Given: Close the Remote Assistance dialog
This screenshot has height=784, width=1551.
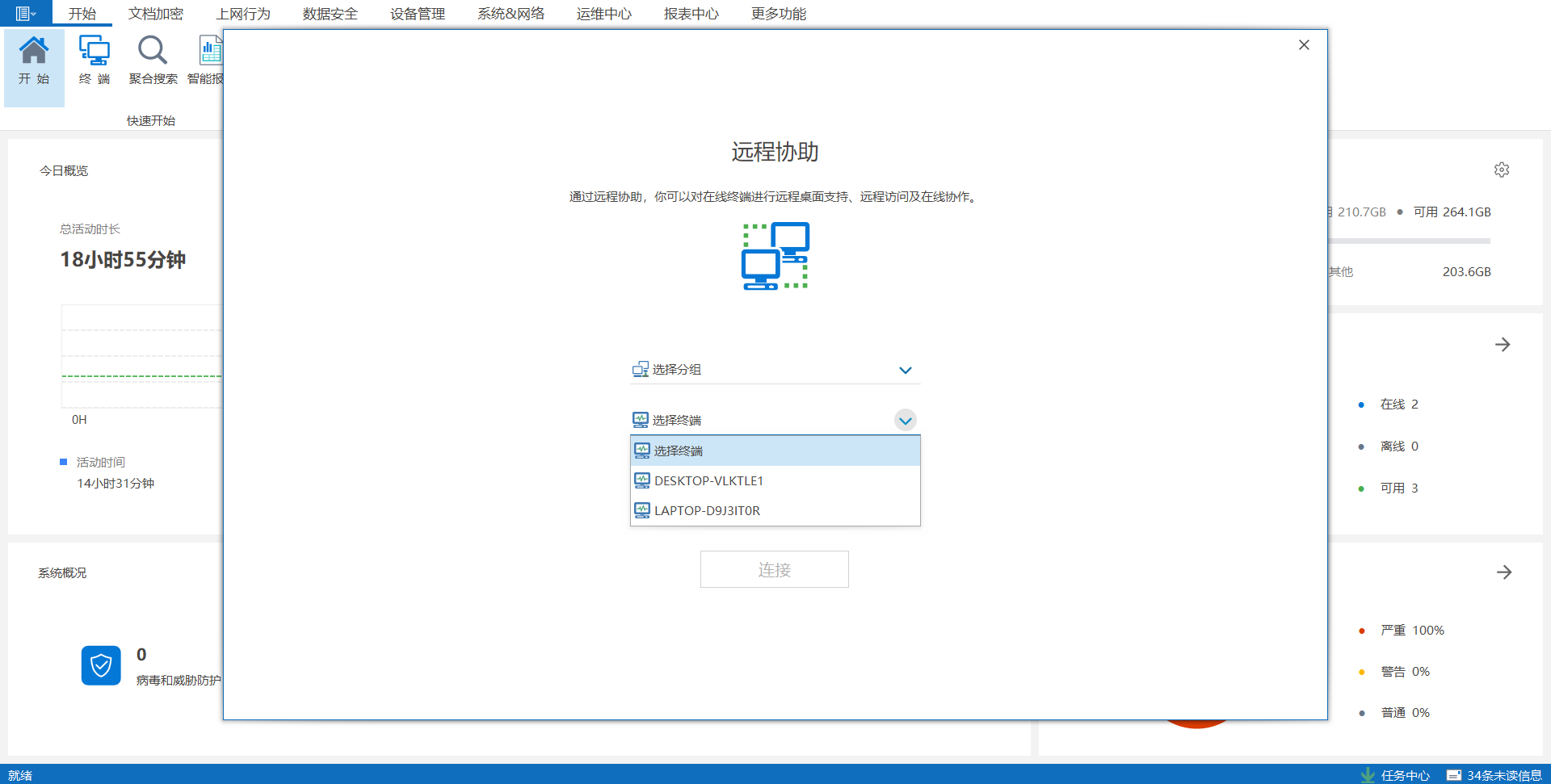Looking at the screenshot, I should pyautogui.click(x=1304, y=45).
